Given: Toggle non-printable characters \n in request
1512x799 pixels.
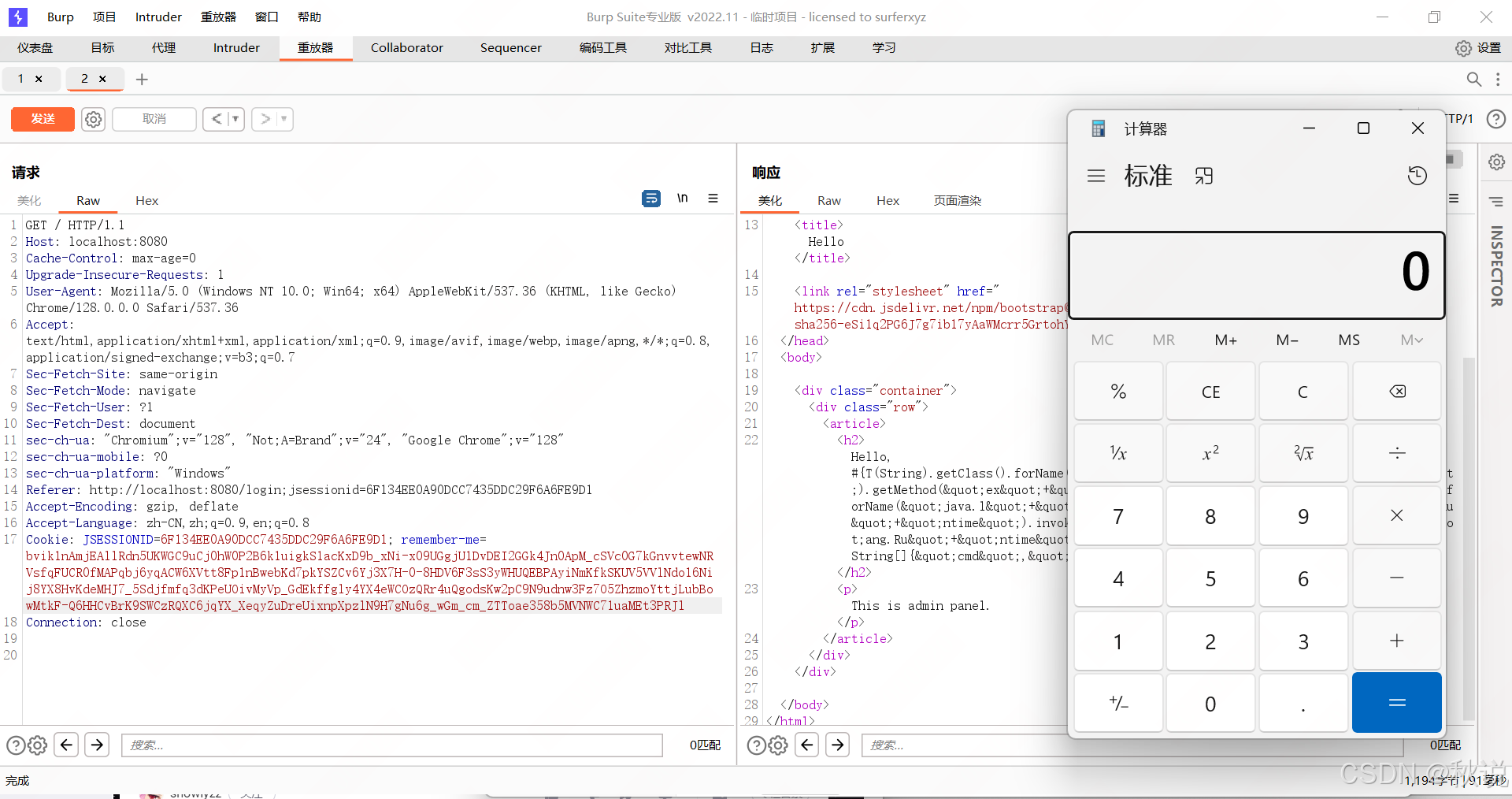Looking at the screenshot, I should click(682, 199).
